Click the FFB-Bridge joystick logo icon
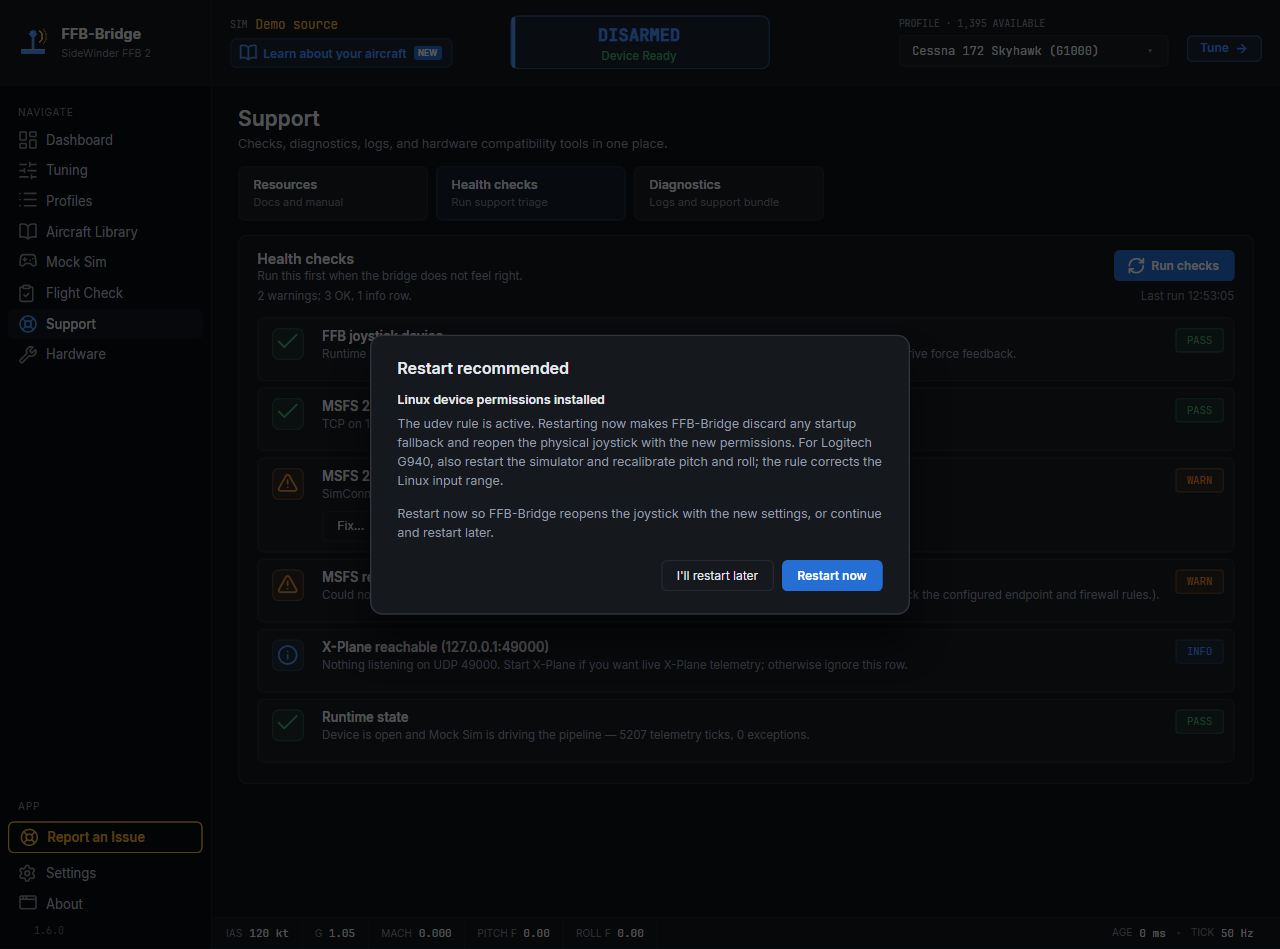 pyautogui.click(x=33, y=42)
